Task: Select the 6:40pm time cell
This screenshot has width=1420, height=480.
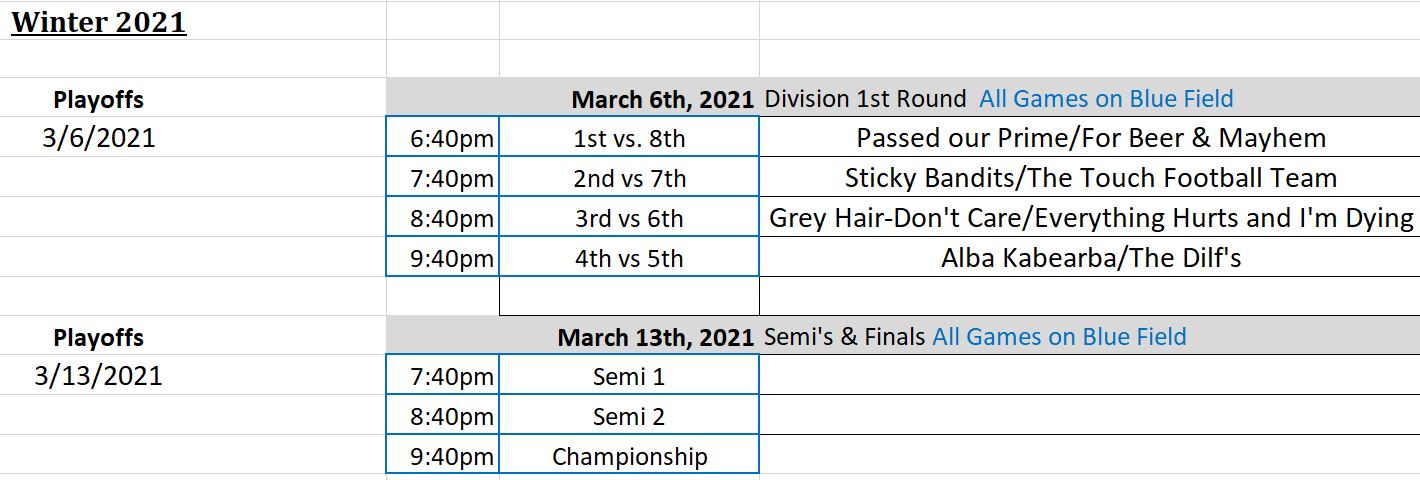Action: coord(452,139)
